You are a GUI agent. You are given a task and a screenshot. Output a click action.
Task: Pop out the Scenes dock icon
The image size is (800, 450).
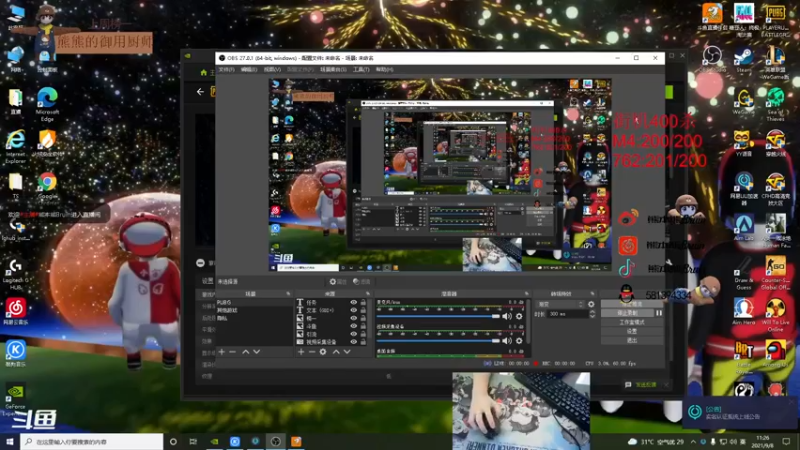click(288, 294)
